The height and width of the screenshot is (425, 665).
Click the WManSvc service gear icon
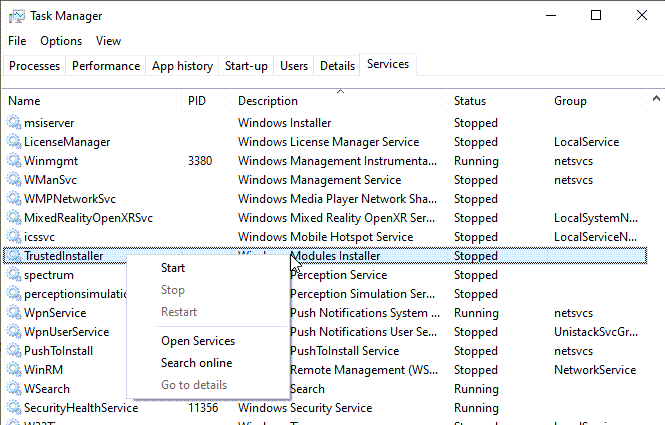(x=14, y=180)
